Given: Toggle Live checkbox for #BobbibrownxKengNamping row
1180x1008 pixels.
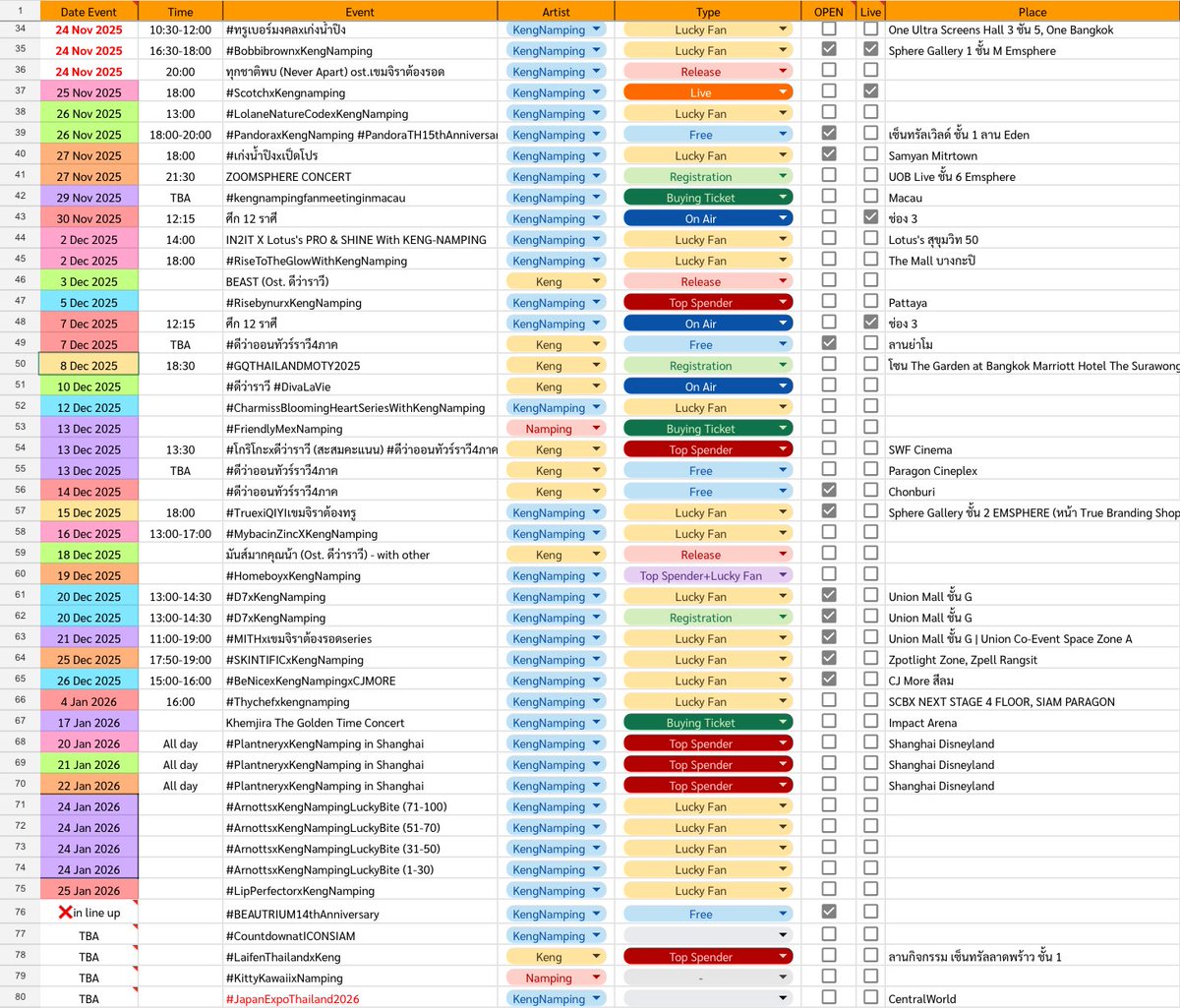Looking at the screenshot, I should click(870, 50).
